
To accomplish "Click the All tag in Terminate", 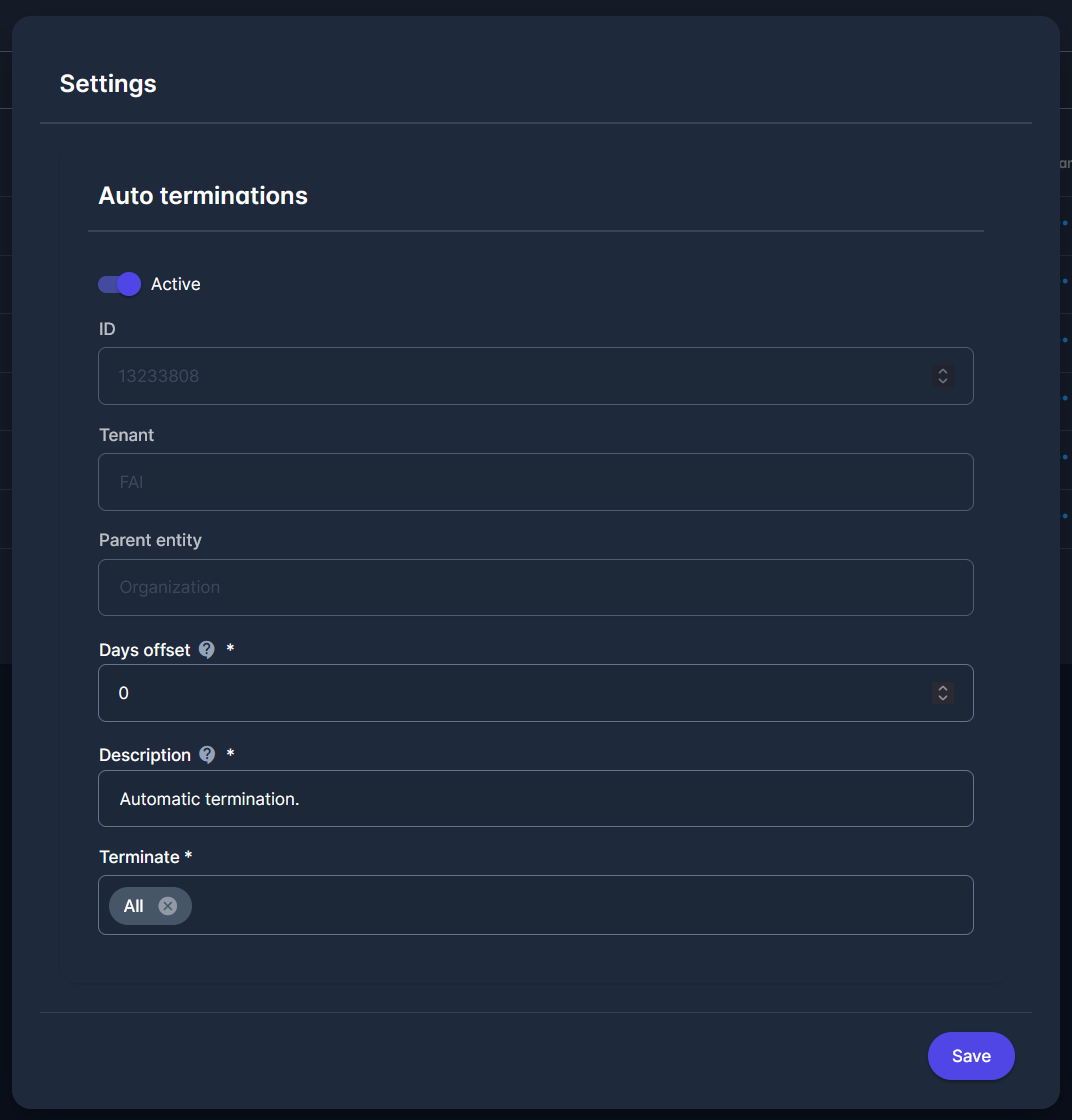I will [134, 906].
